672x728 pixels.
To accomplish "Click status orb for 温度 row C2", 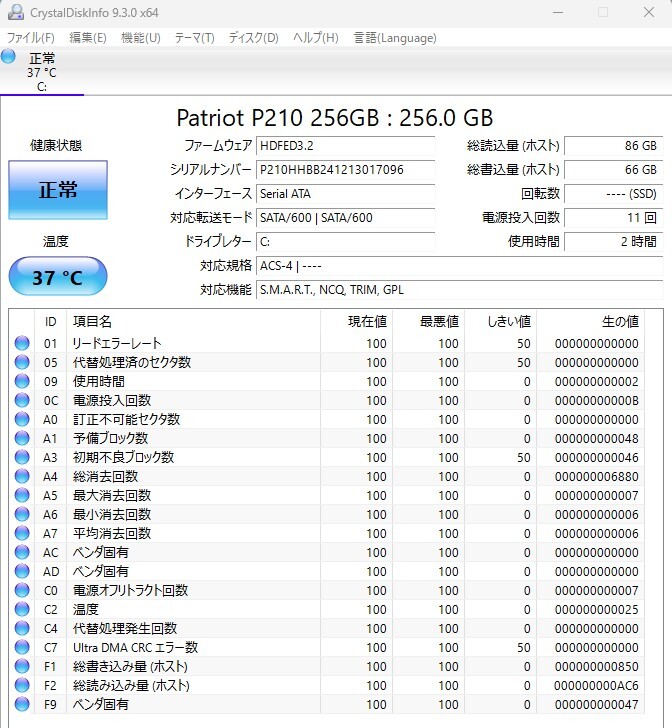I will point(22,609).
